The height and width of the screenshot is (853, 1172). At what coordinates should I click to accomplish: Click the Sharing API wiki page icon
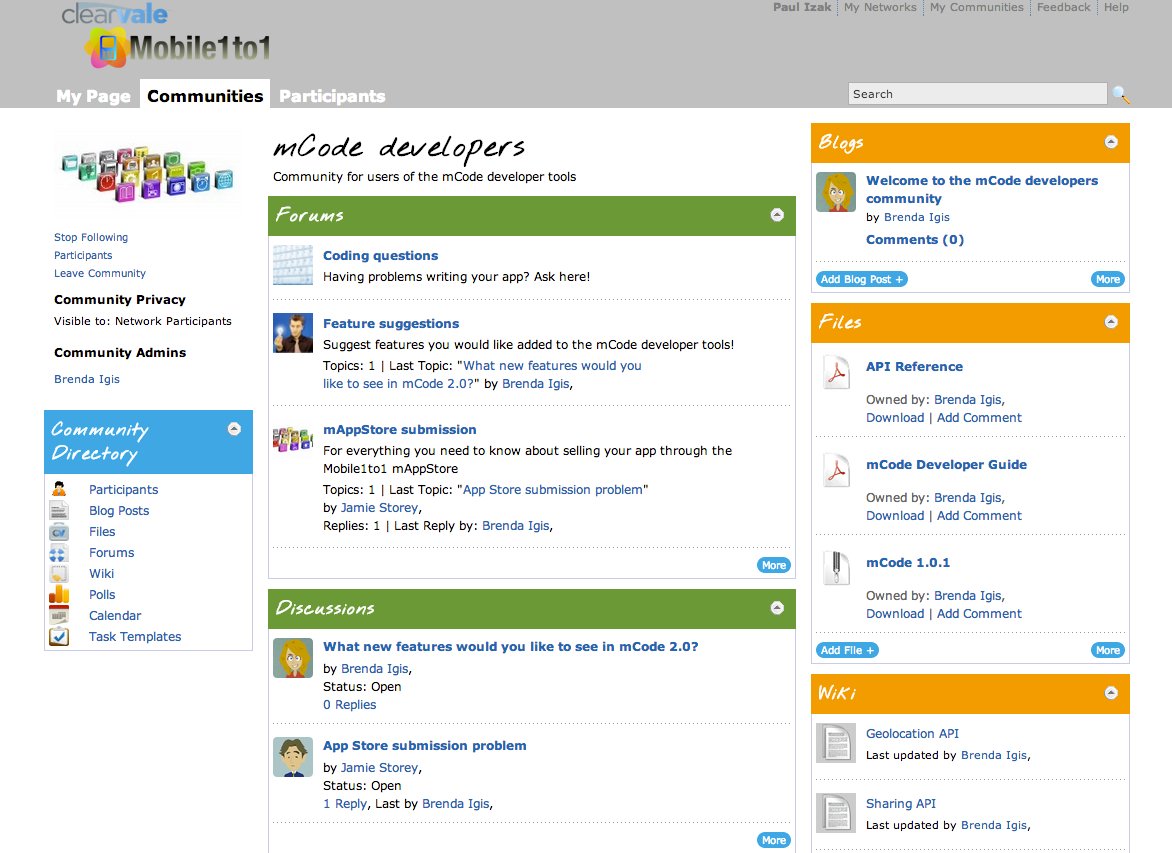click(x=836, y=813)
